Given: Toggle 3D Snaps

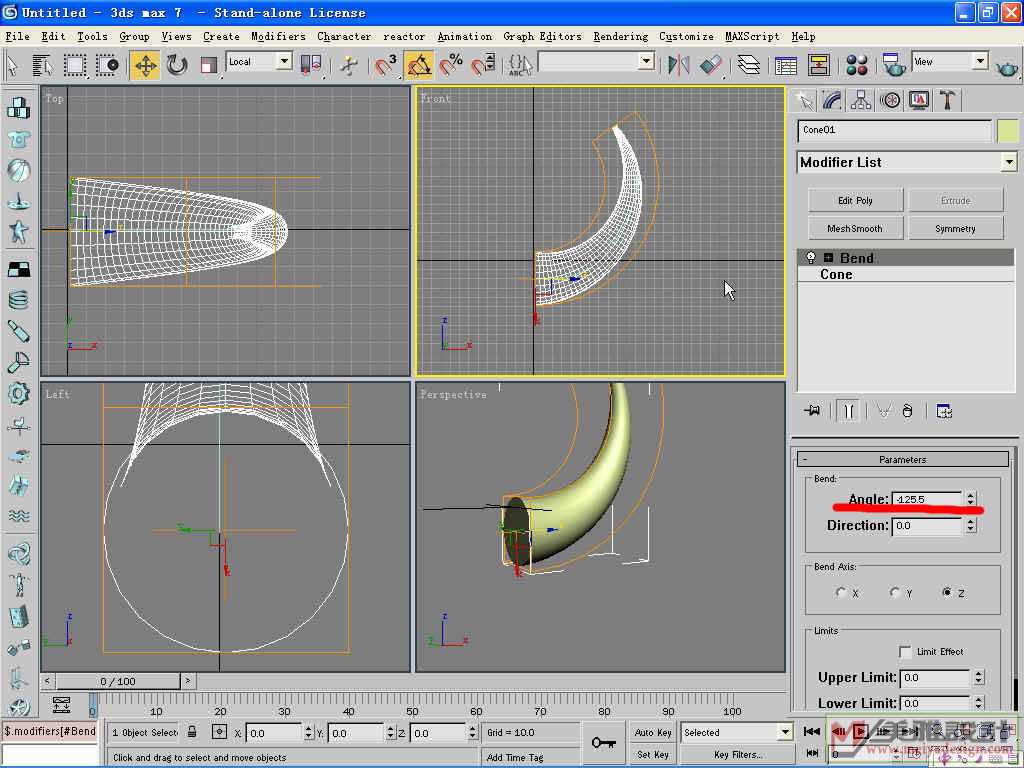Looking at the screenshot, I should tap(385, 65).
